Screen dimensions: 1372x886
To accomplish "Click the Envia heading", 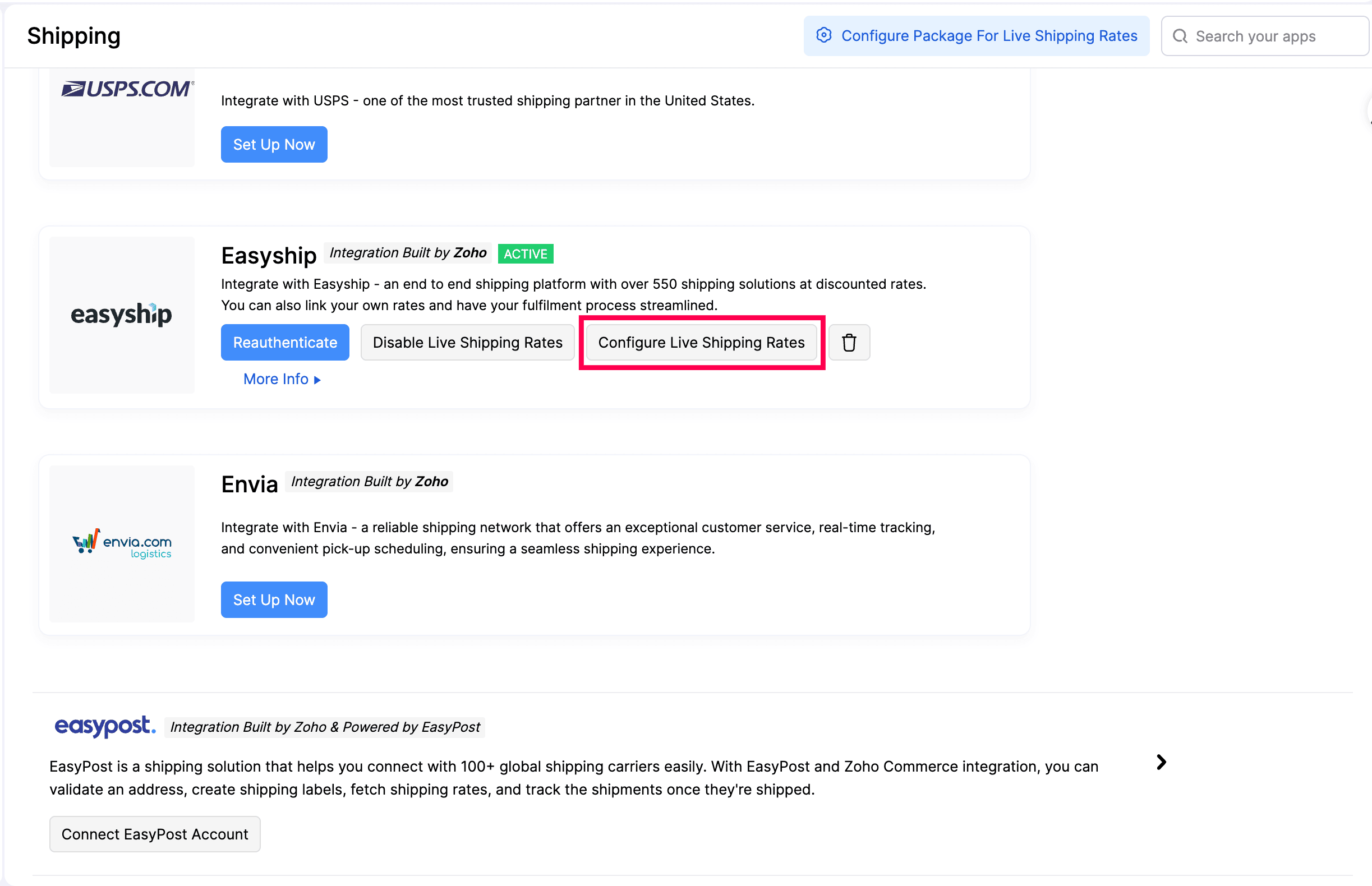I will pos(249,484).
